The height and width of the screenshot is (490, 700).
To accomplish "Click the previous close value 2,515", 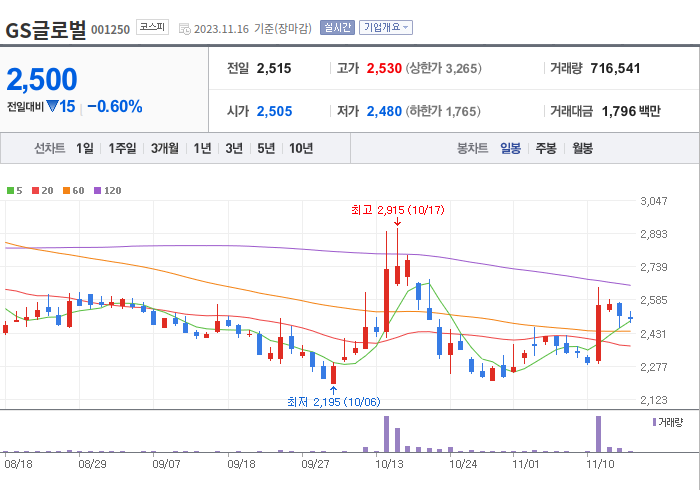I will click(x=274, y=68).
